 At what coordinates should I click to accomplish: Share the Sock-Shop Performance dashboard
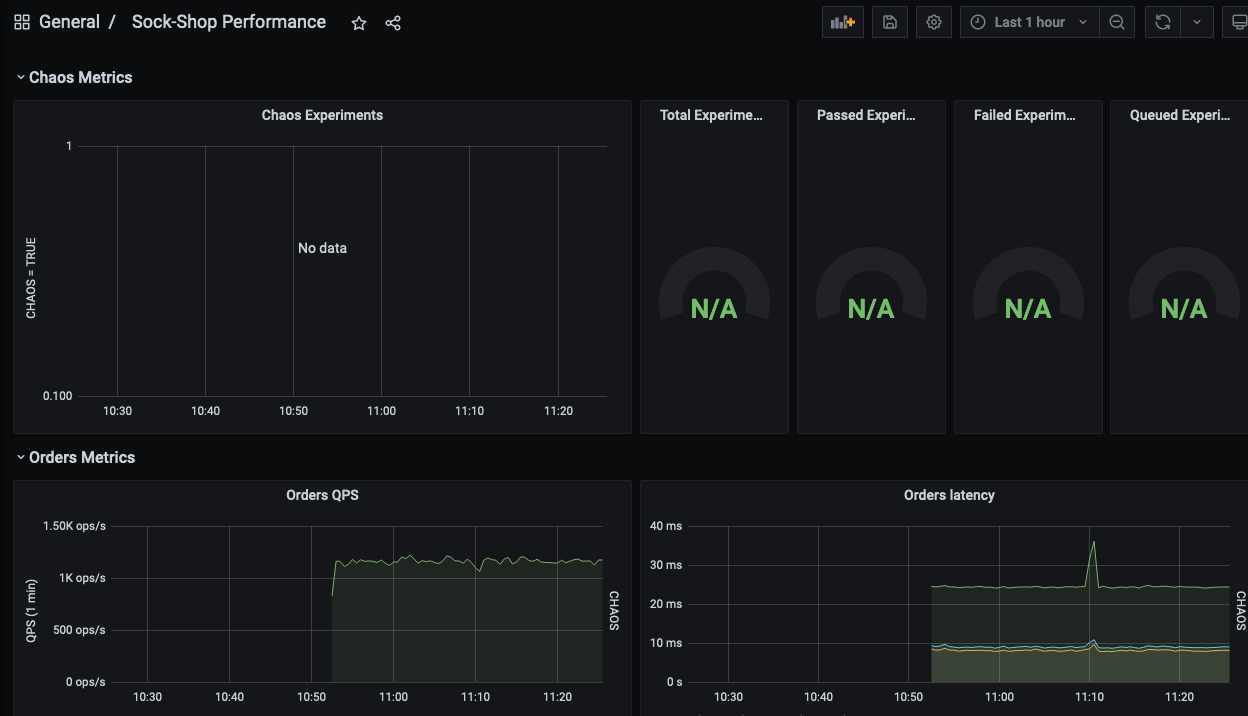click(x=392, y=22)
